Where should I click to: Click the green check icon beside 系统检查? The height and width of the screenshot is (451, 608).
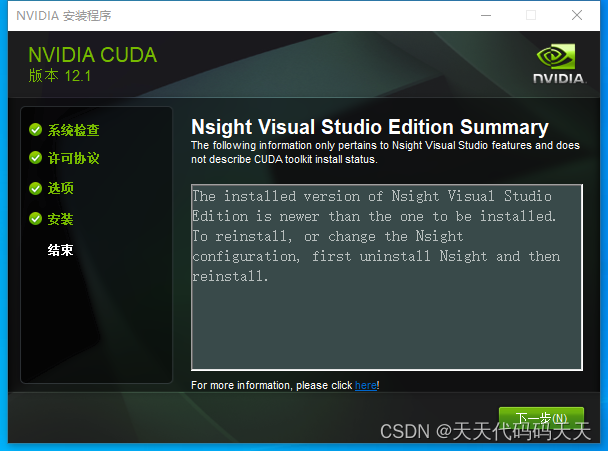click(35, 130)
